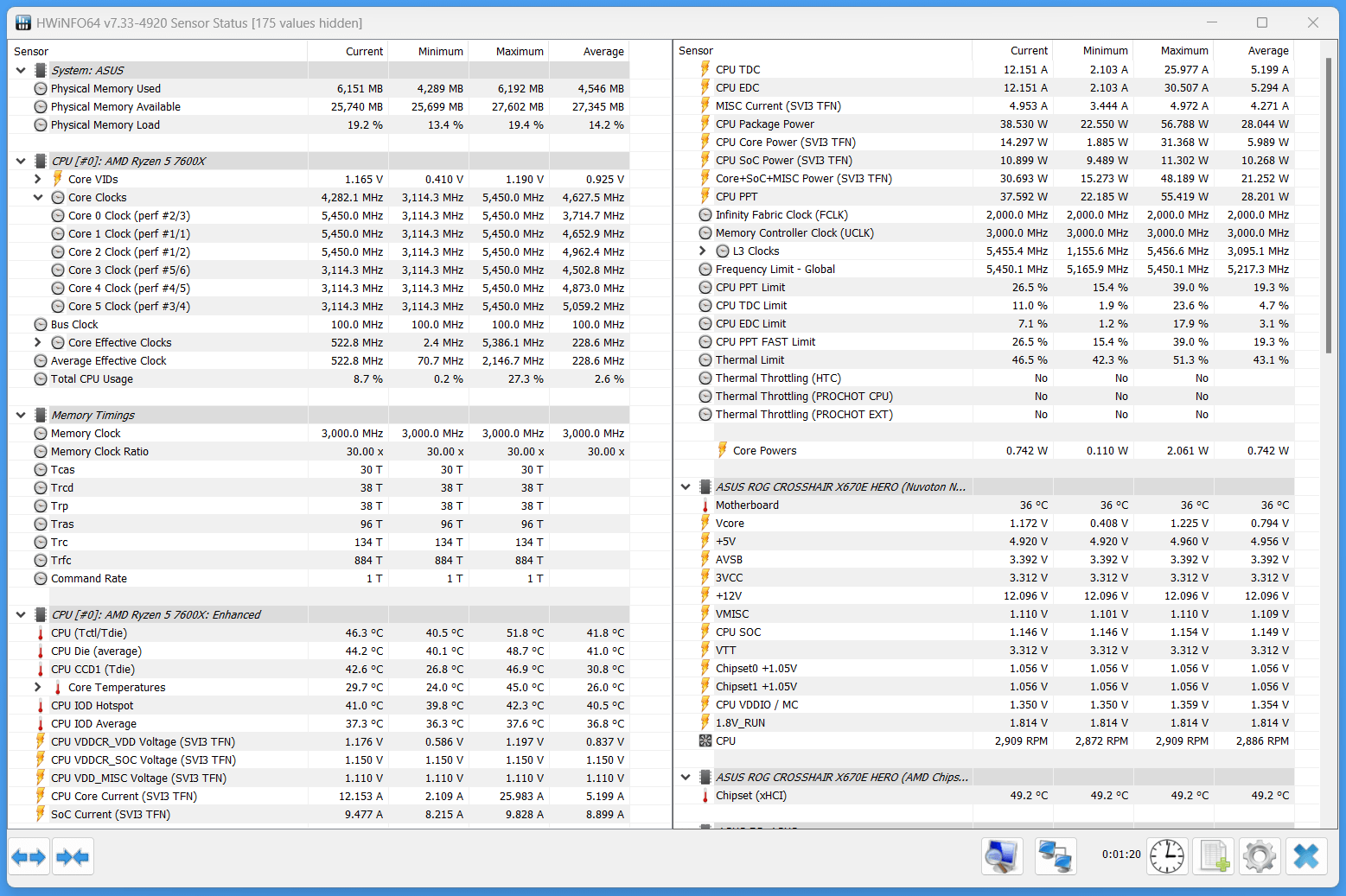Screen dimensions: 1346x896
Task: Close sensors with the blue X icon
Action: (1306, 857)
